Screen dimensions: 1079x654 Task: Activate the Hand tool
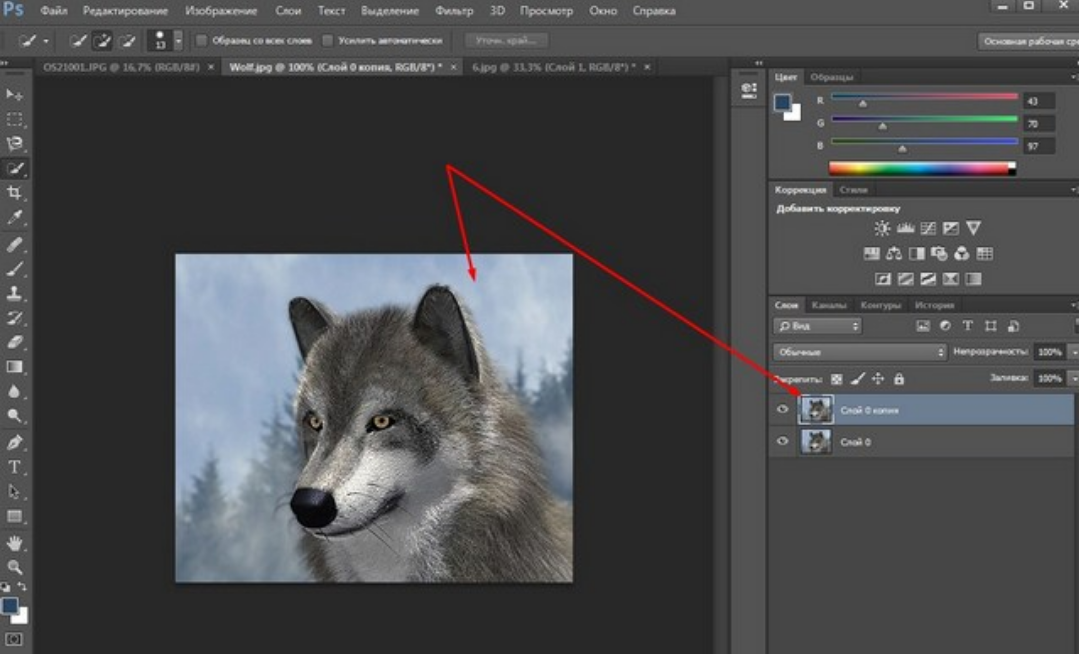(x=15, y=543)
